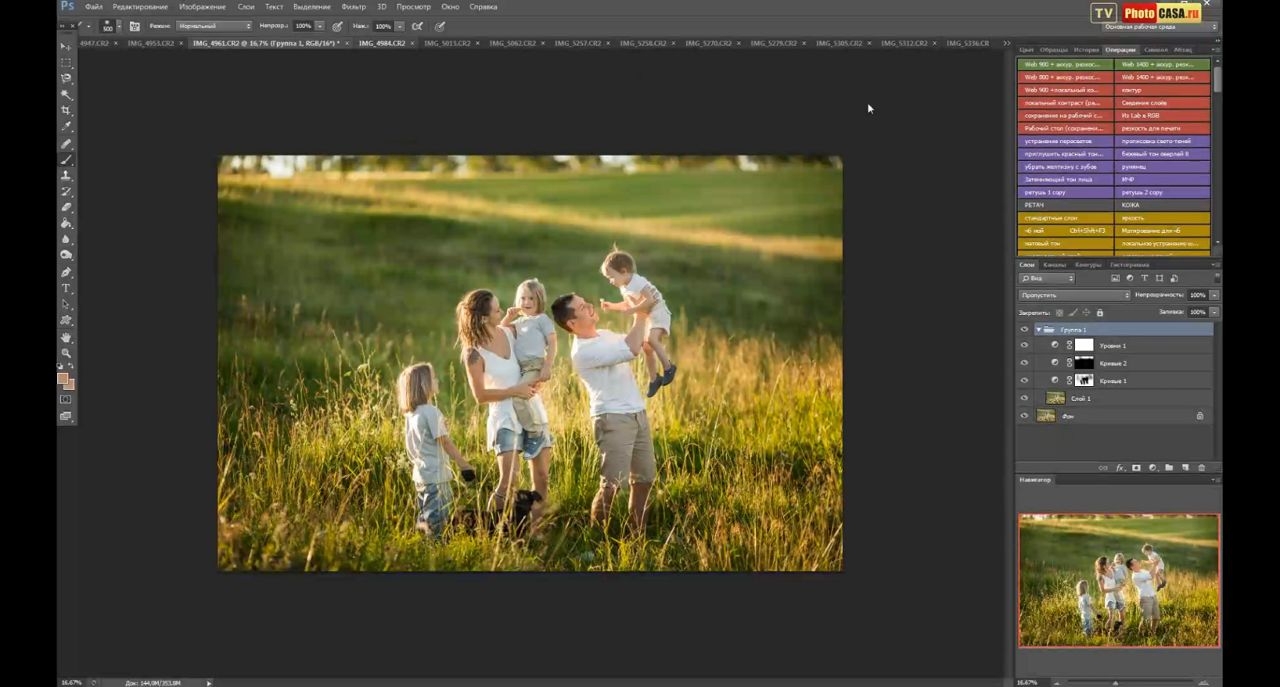
Task: Click the Create new layer icon
Action: (x=1185, y=468)
